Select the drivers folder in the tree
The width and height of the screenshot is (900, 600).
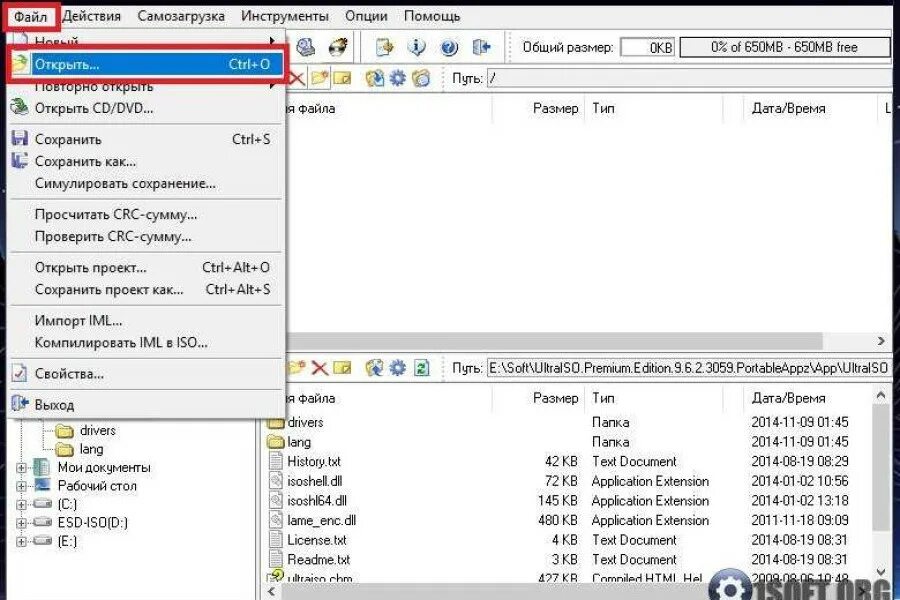tap(98, 431)
